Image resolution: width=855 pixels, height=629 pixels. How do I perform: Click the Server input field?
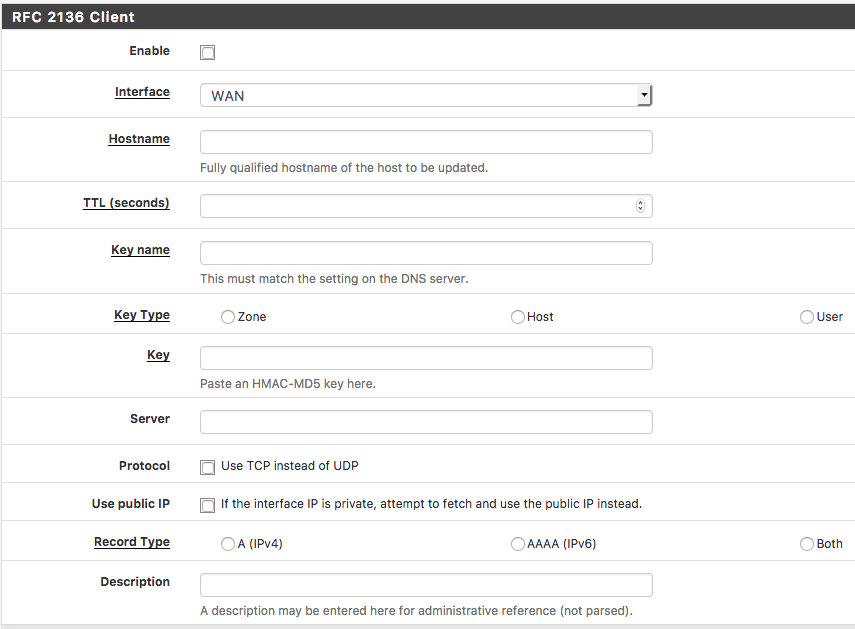(426, 422)
